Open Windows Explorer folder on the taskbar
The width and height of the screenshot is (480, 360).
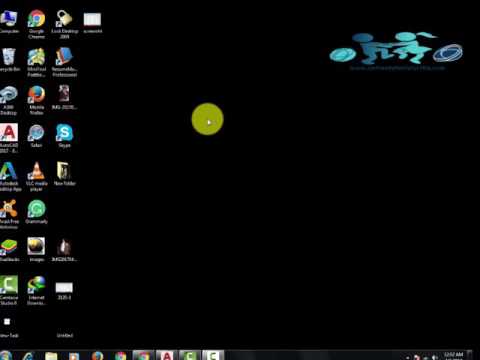pyautogui.click(x=51, y=355)
